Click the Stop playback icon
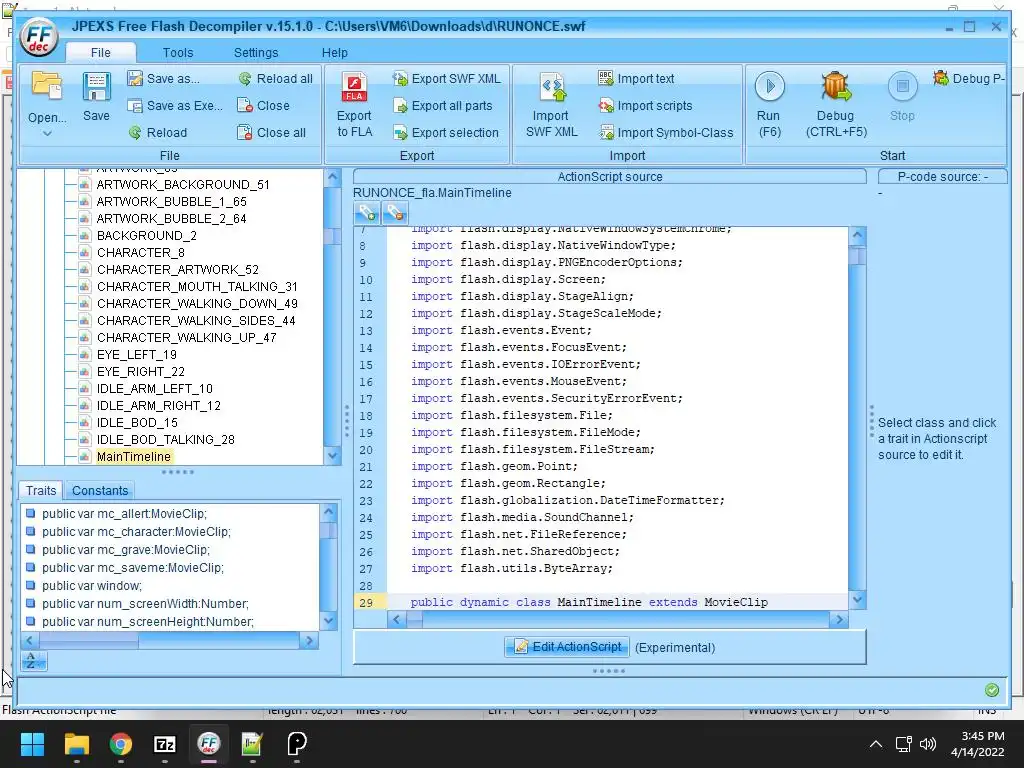 coord(903,86)
